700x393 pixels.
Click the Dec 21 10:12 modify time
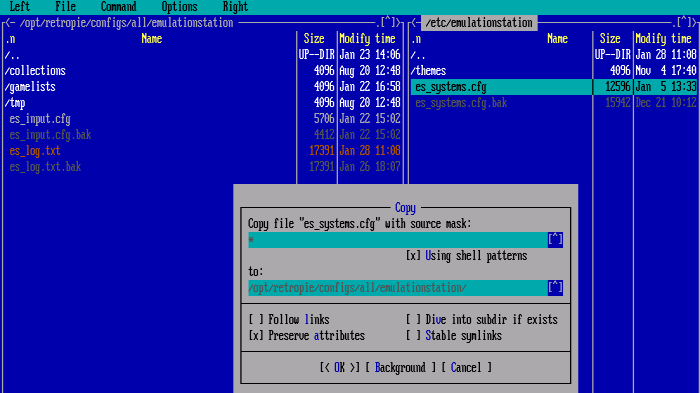coord(666,103)
